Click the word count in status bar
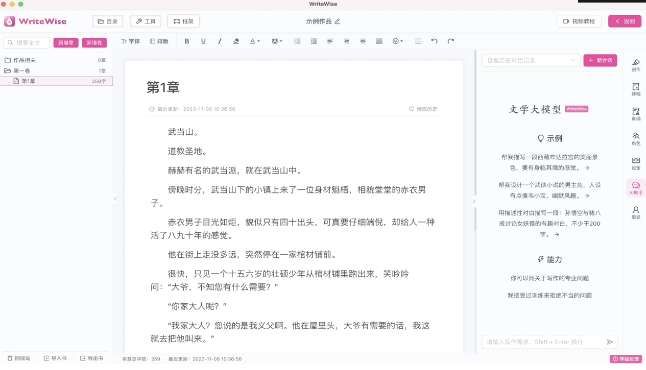646x370 pixels. 141,359
